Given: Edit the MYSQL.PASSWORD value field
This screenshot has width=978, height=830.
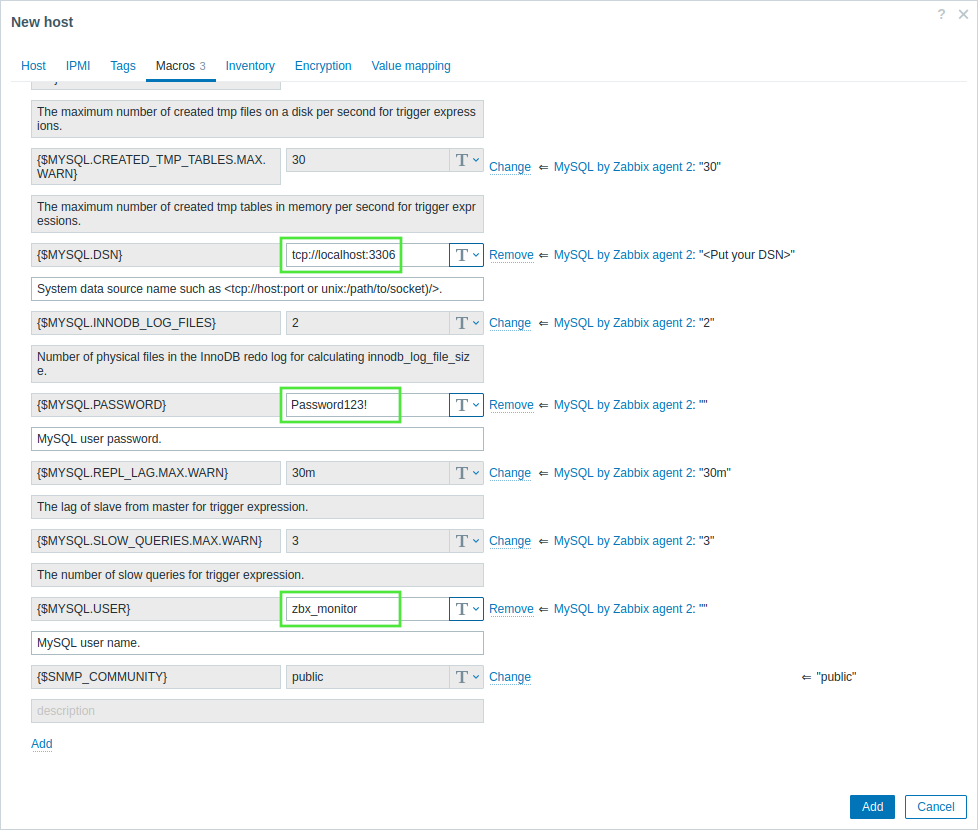Looking at the screenshot, I should point(367,405).
